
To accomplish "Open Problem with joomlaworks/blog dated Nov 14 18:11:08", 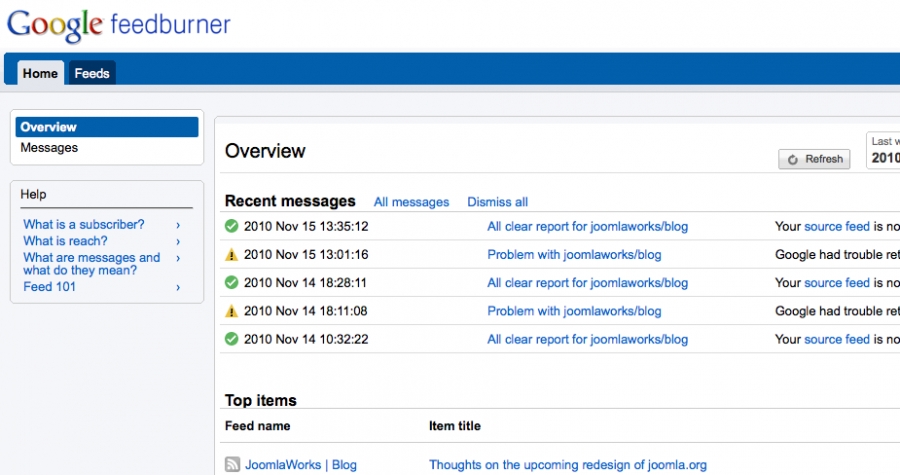I will point(574,311).
